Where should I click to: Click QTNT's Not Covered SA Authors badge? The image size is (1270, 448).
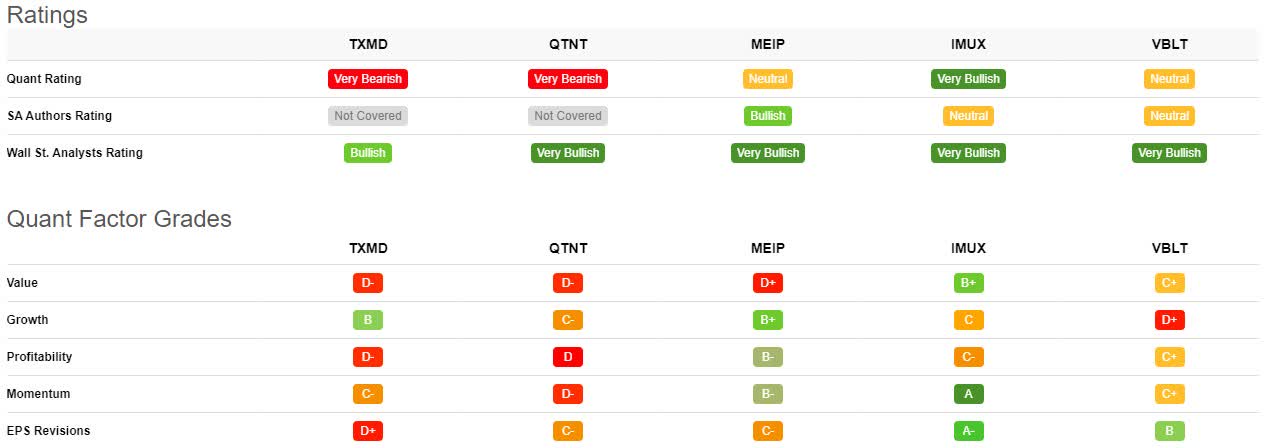click(568, 116)
